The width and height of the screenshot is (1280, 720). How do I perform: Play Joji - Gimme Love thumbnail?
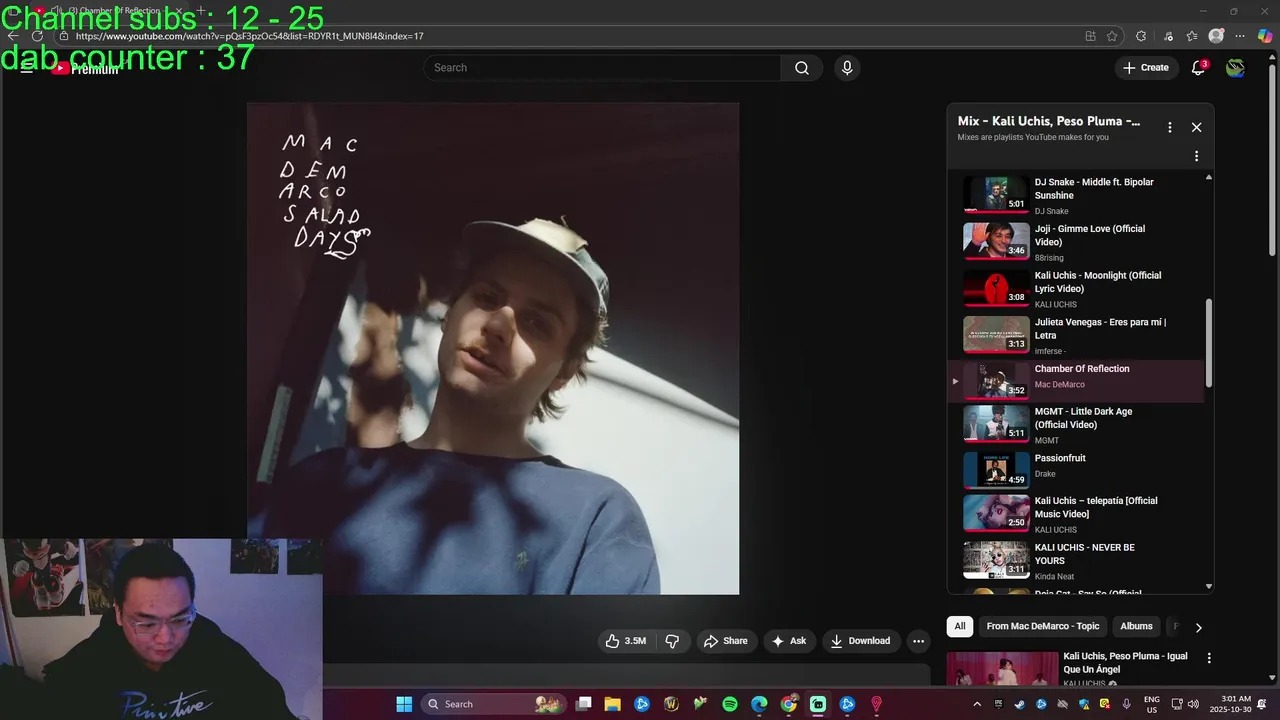(x=996, y=240)
